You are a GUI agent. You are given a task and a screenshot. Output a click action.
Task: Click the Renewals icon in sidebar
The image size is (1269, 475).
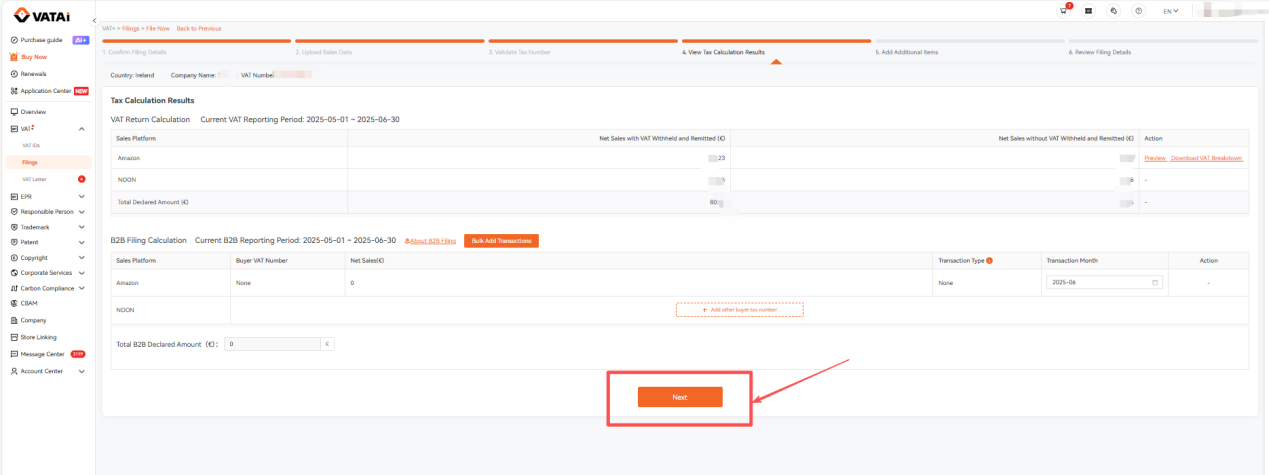click(x=14, y=74)
